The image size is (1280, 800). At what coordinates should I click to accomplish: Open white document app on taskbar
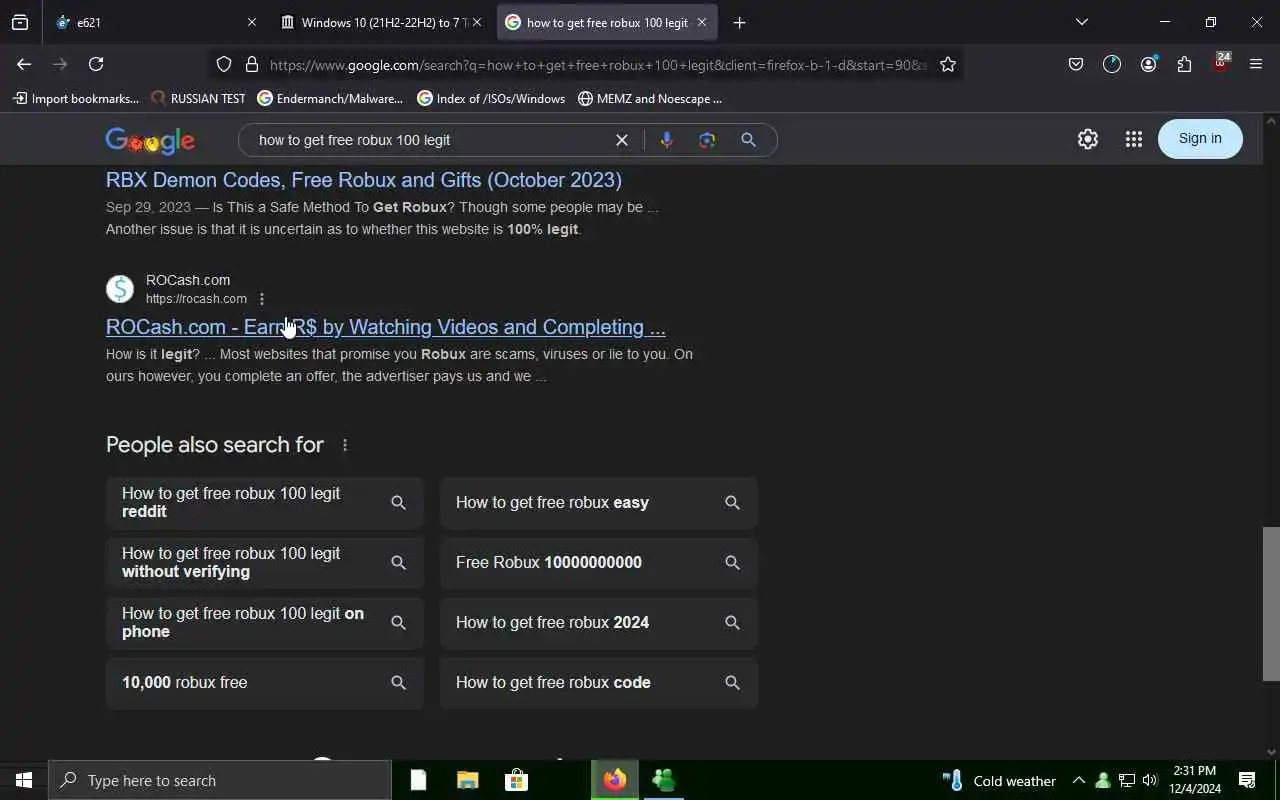pos(418,780)
